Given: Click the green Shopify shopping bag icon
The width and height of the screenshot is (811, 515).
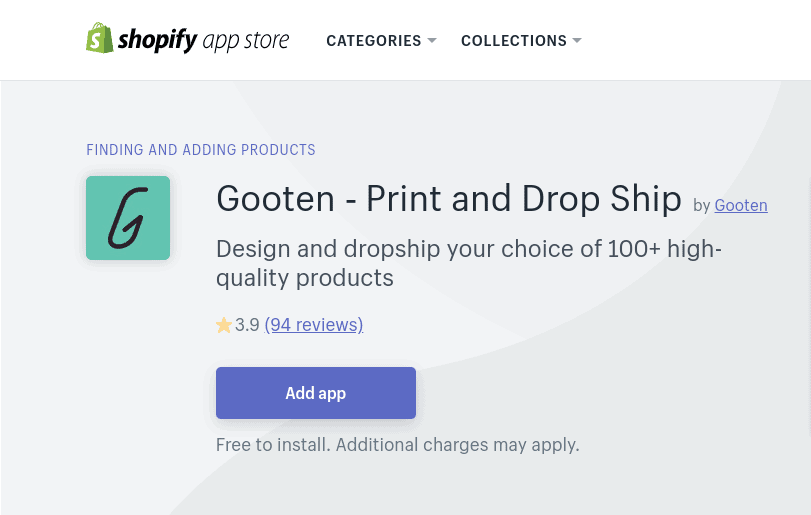Looking at the screenshot, I should (99, 38).
